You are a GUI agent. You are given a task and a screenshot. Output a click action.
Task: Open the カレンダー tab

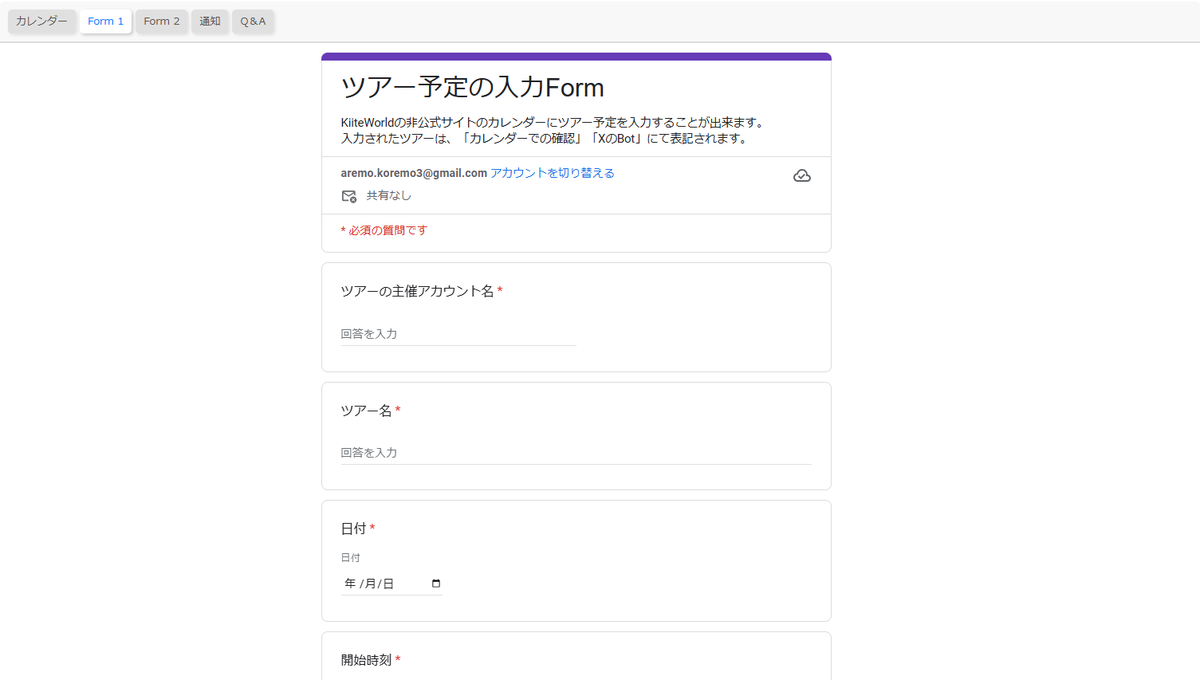42,21
